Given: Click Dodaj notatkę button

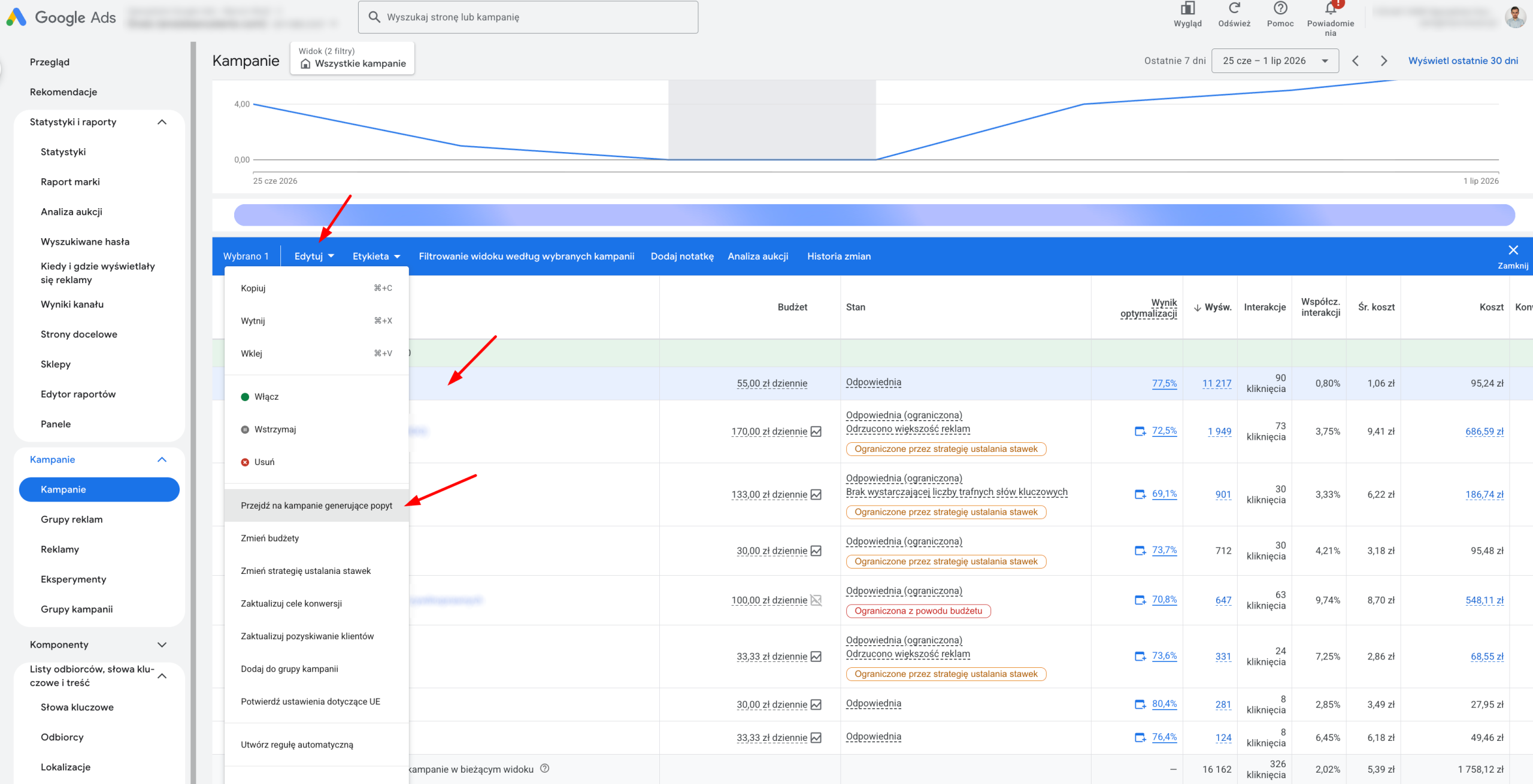Looking at the screenshot, I should coord(682,256).
